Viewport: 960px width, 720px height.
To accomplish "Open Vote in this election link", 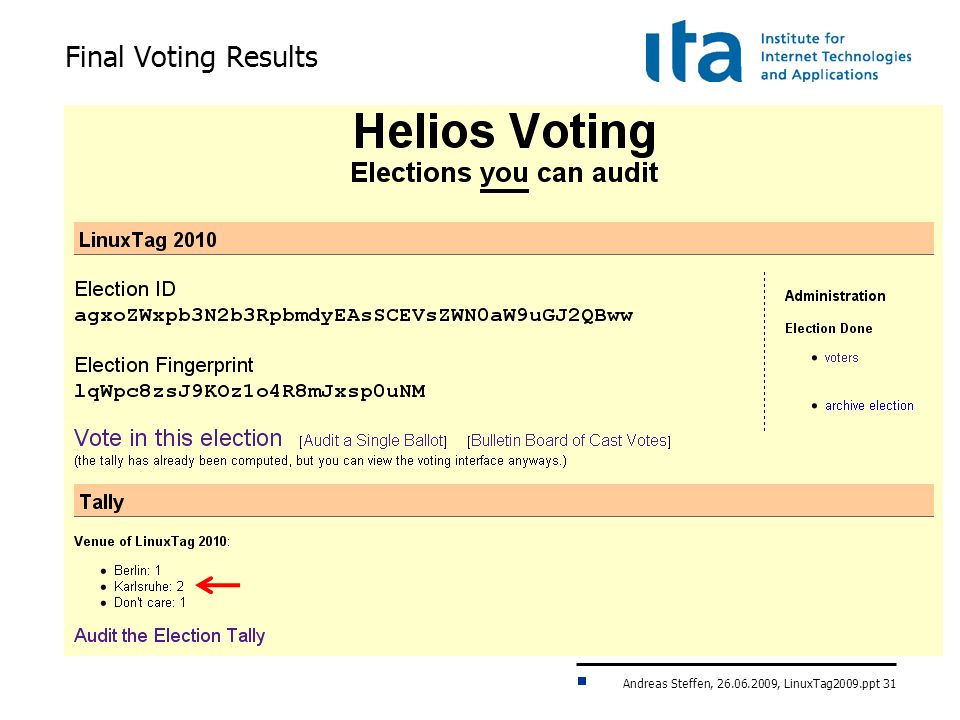I will point(178,438).
